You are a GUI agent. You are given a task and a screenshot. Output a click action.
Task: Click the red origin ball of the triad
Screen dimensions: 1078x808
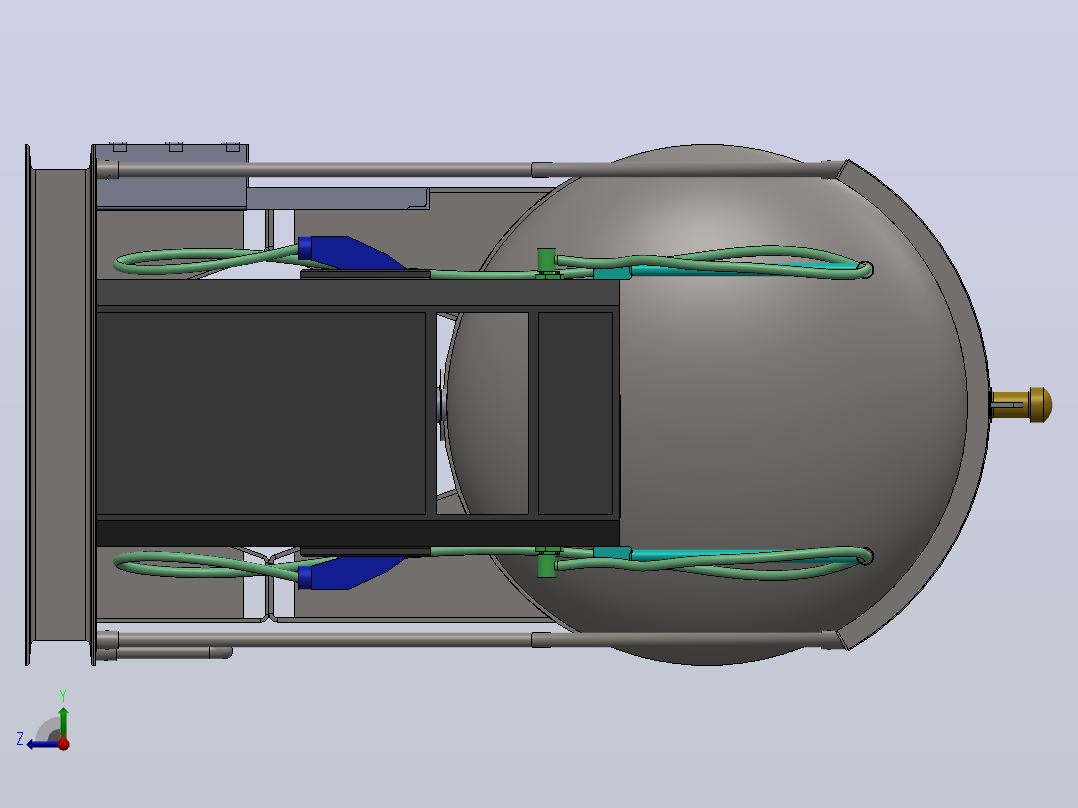coord(63,743)
